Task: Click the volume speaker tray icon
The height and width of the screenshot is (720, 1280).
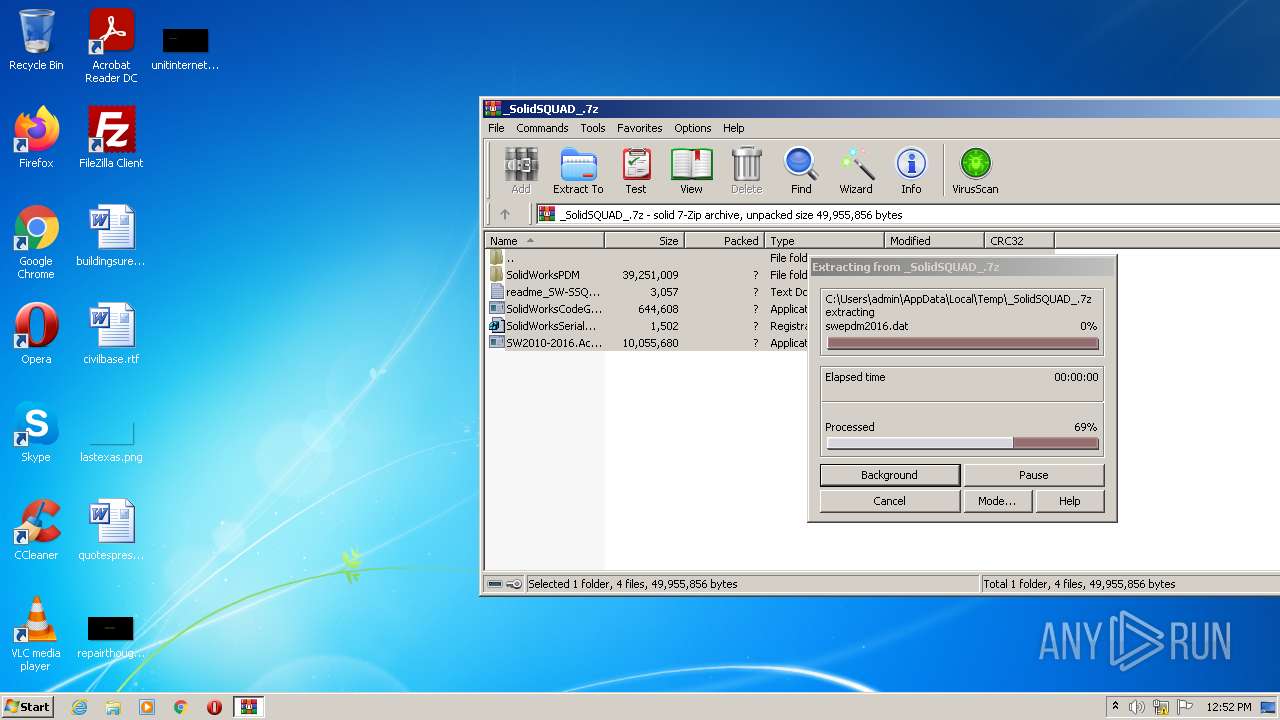Action: point(1137,707)
